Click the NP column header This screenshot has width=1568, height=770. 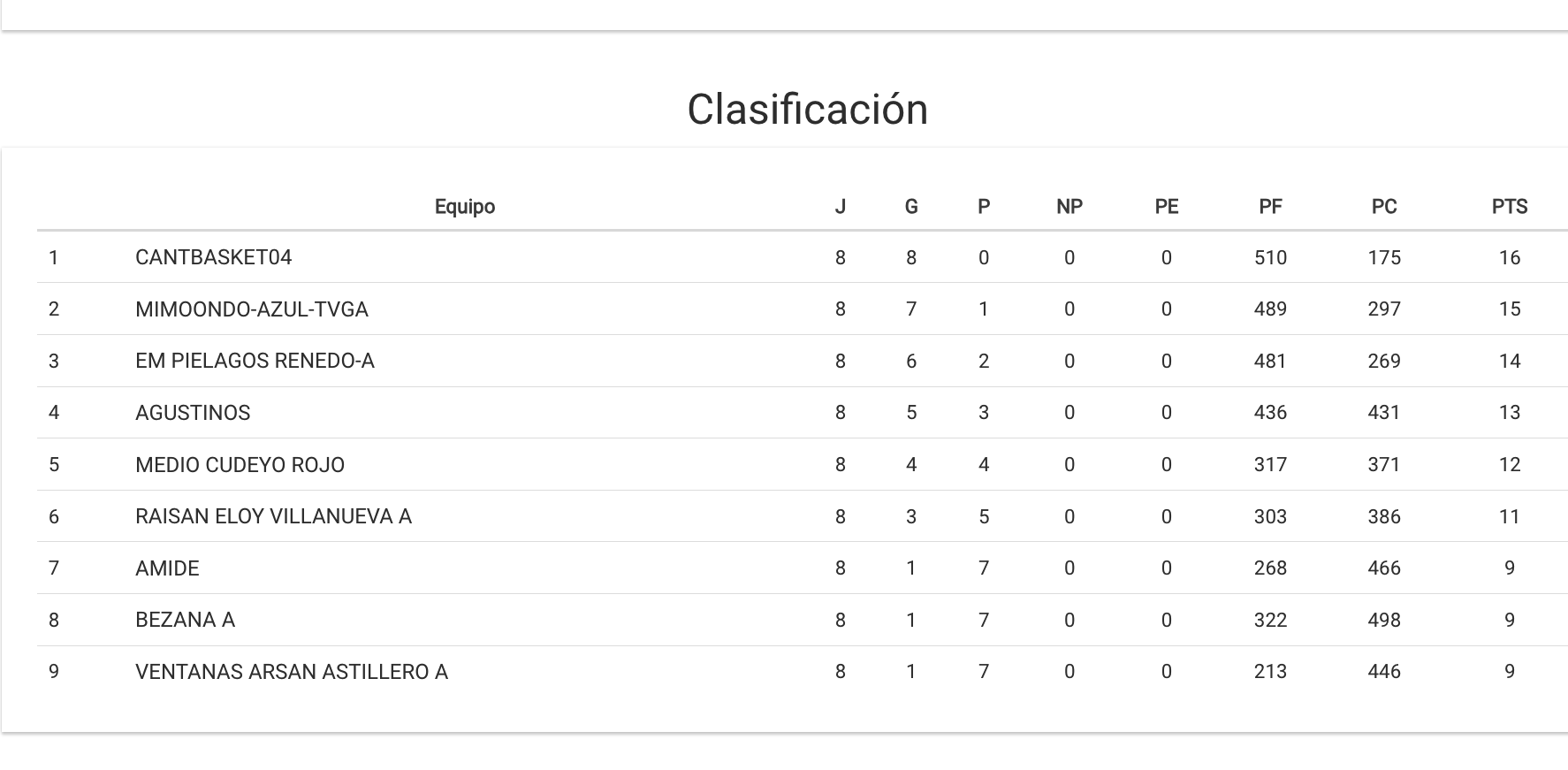point(1069,207)
